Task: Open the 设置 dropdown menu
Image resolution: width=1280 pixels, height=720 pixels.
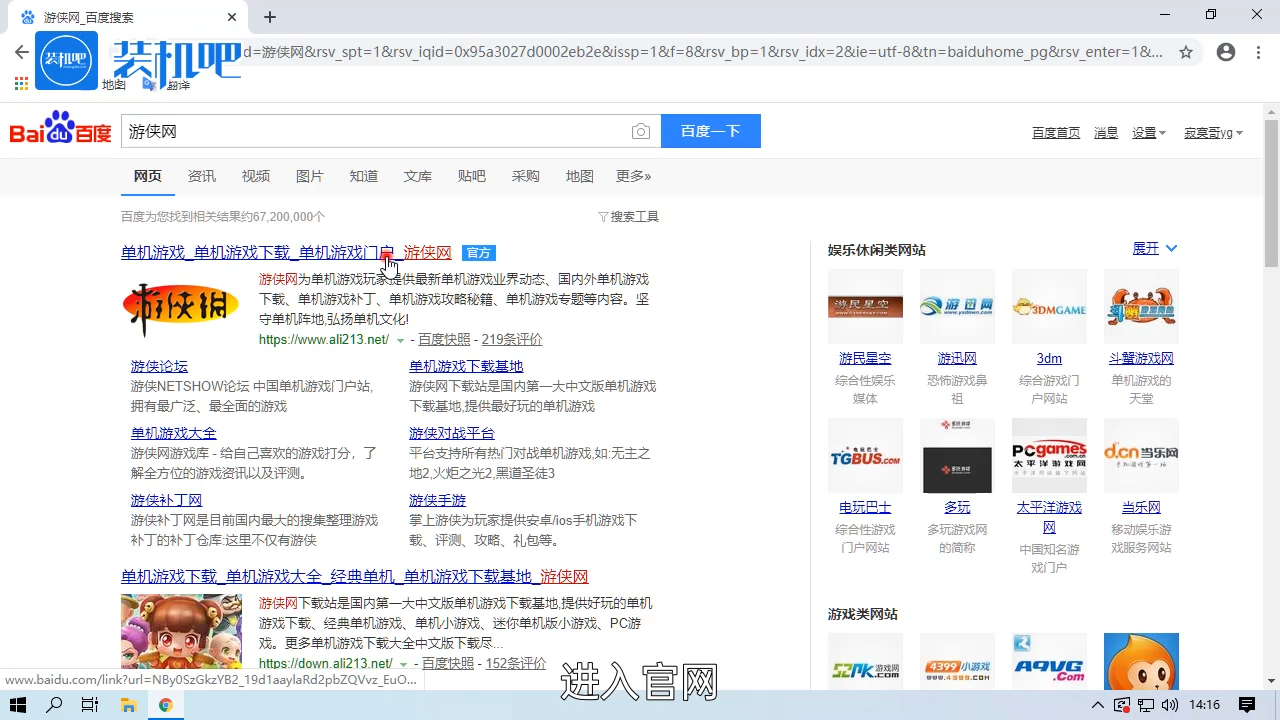Action: (1148, 133)
